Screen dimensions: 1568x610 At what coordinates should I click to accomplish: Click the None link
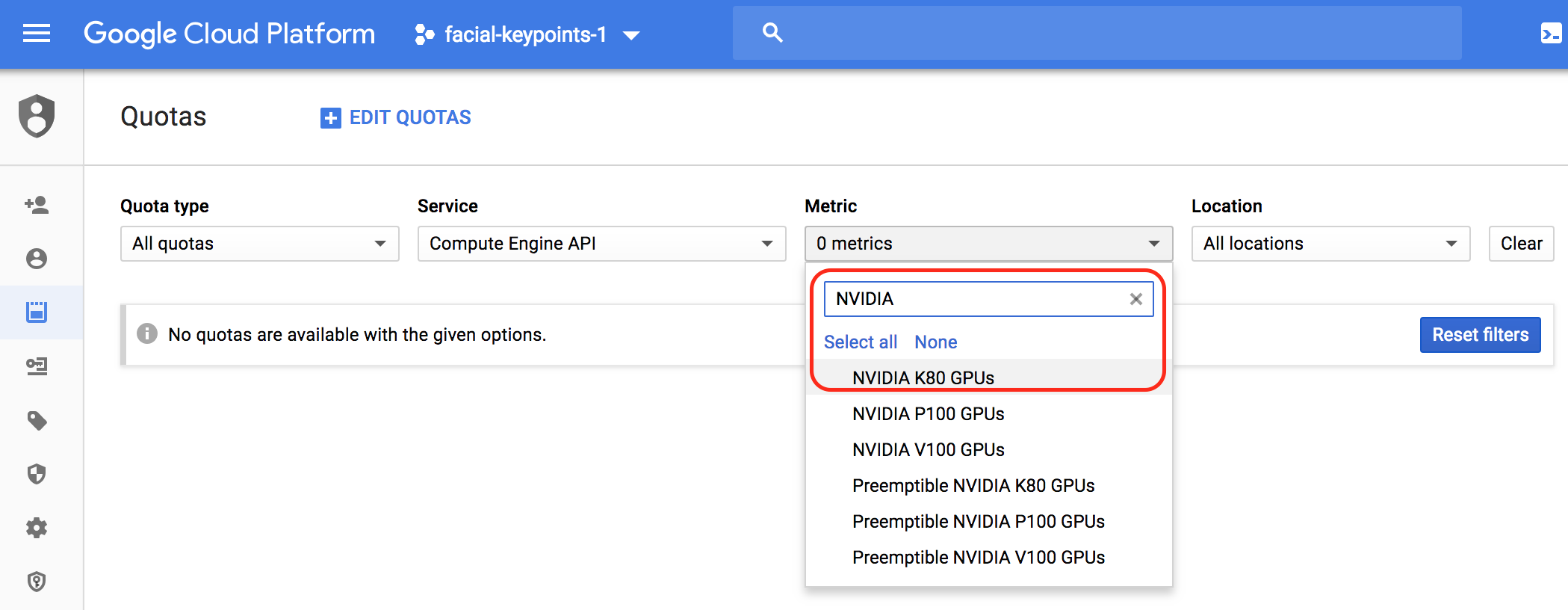[x=936, y=342]
